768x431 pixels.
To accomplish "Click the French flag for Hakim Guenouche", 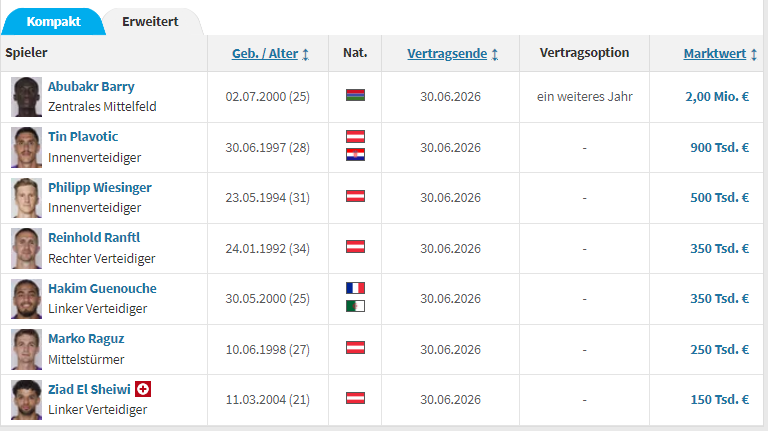I will tap(355, 288).
